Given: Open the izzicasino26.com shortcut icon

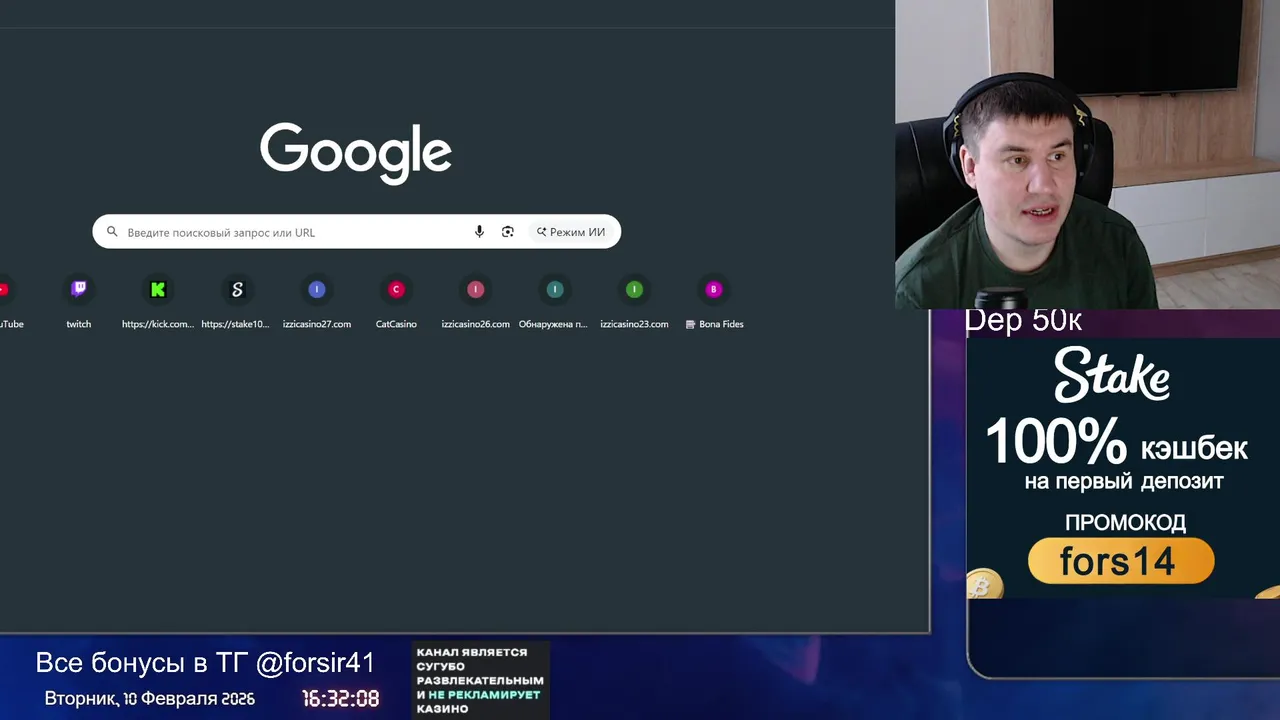Looking at the screenshot, I should click(x=475, y=289).
